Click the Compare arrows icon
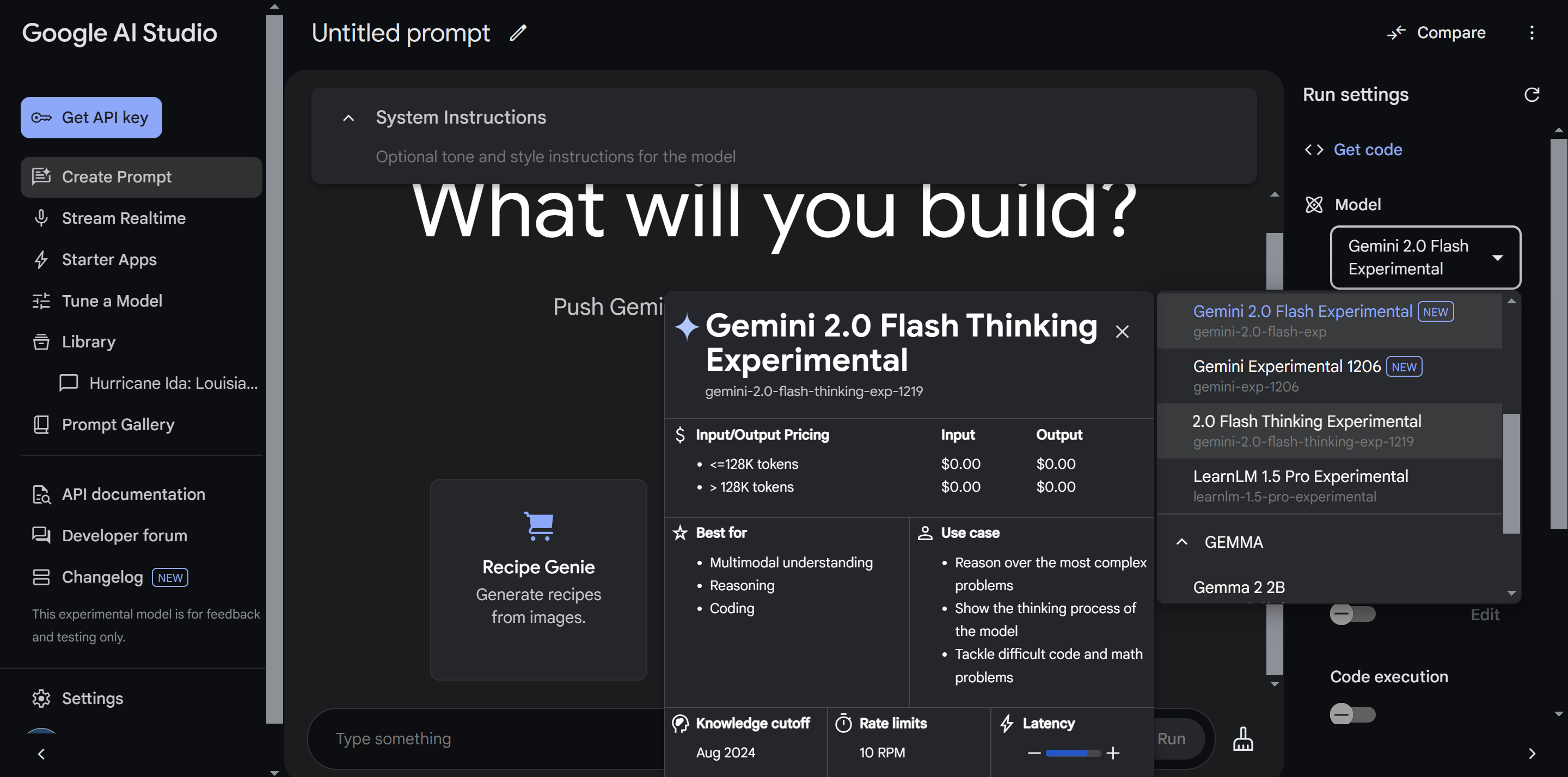The image size is (1568, 777). coord(1396,33)
